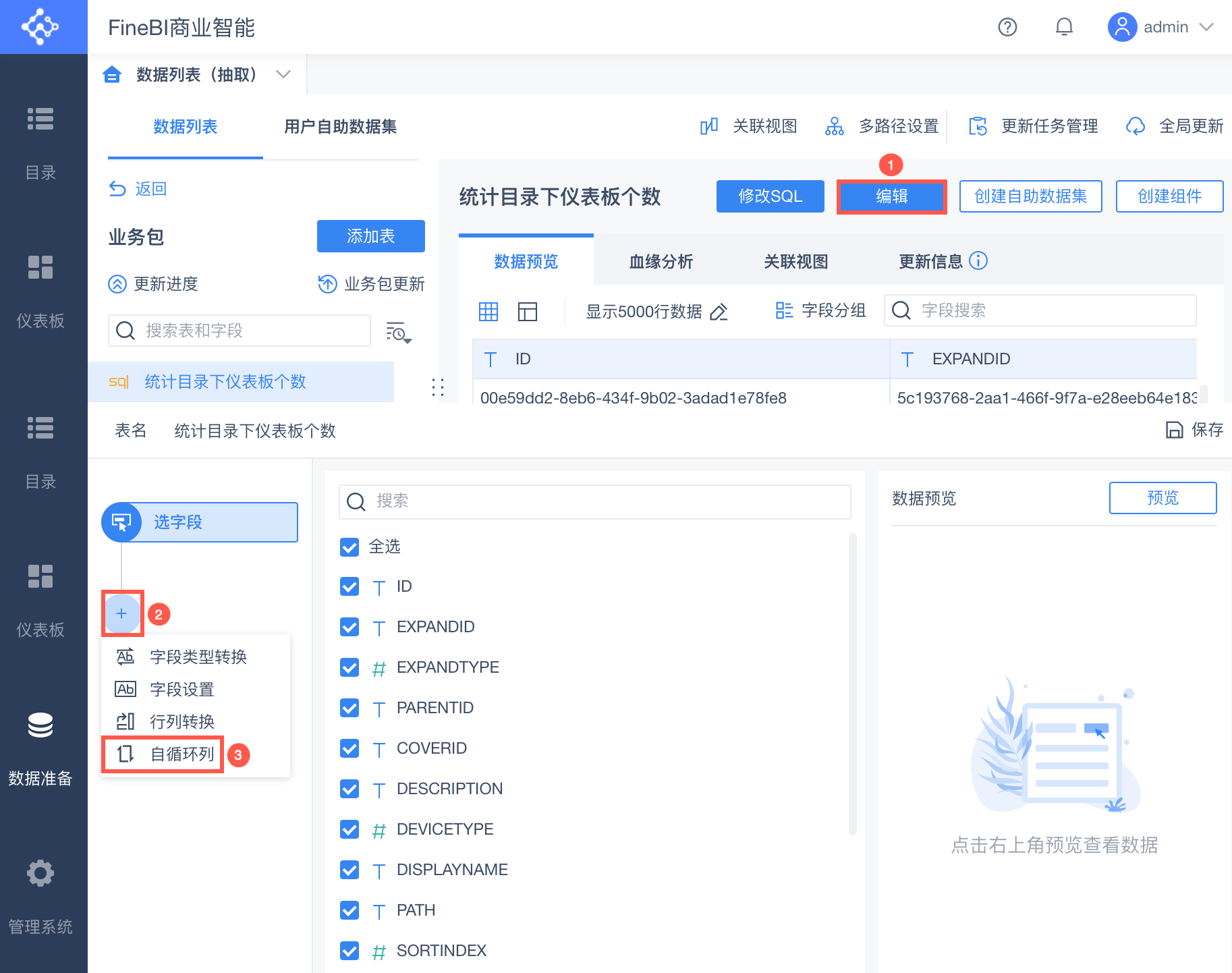Click the 编辑 button
1232x973 pixels.
892,196
